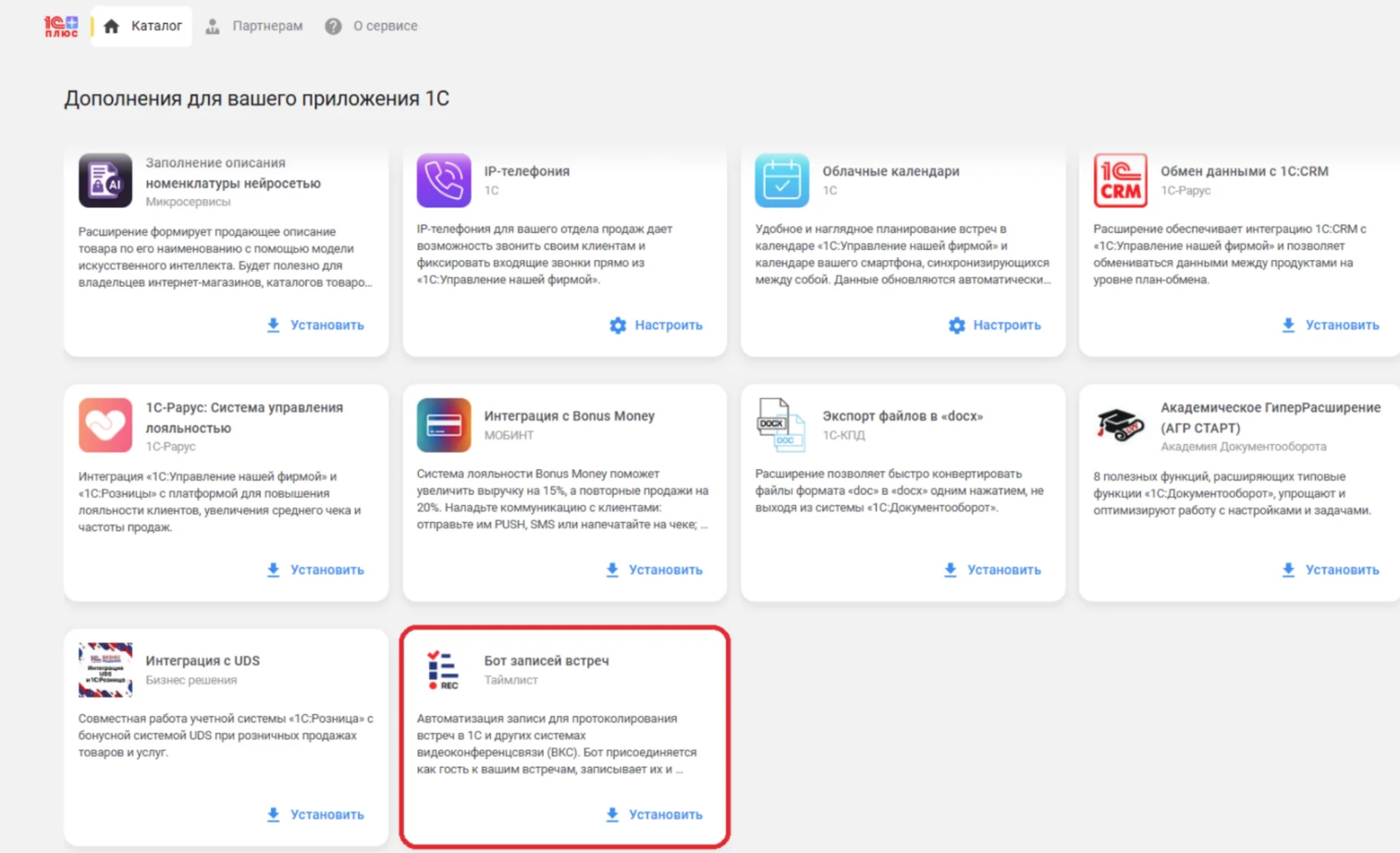Image resolution: width=1400 pixels, height=853 pixels.
Task: Open the Интеграция с UDS thumbnail
Action: (x=105, y=670)
